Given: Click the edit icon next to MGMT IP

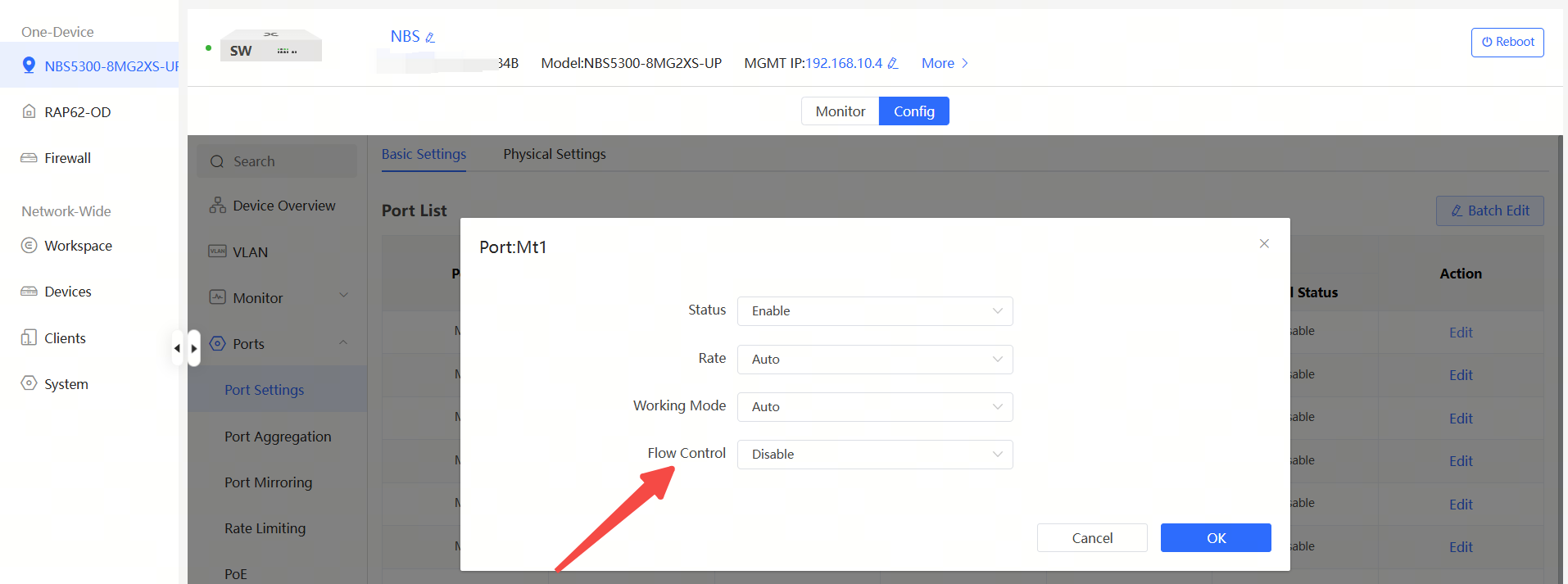Looking at the screenshot, I should click(x=893, y=64).
